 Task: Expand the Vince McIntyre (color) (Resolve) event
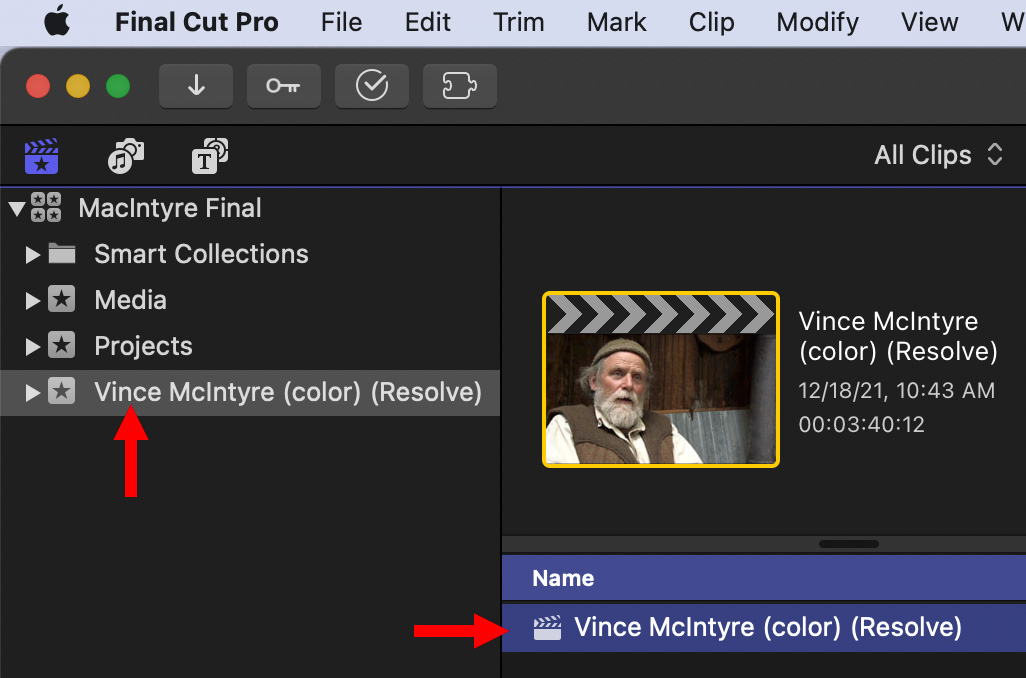pos(33,393)
